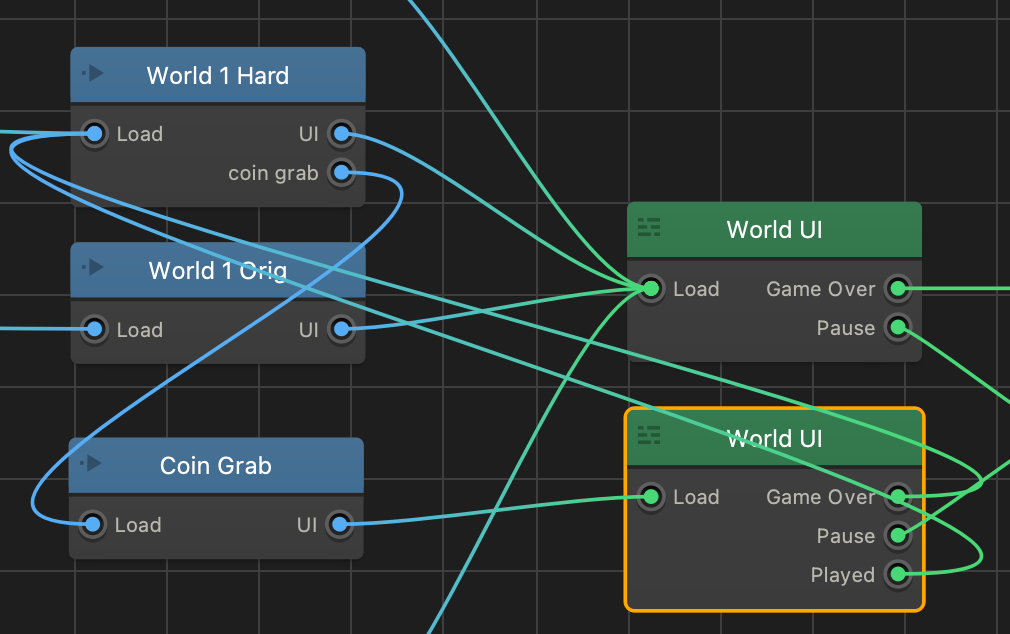
Task: Click the UI output port of World 1 Hard
Action: point(341,134)
